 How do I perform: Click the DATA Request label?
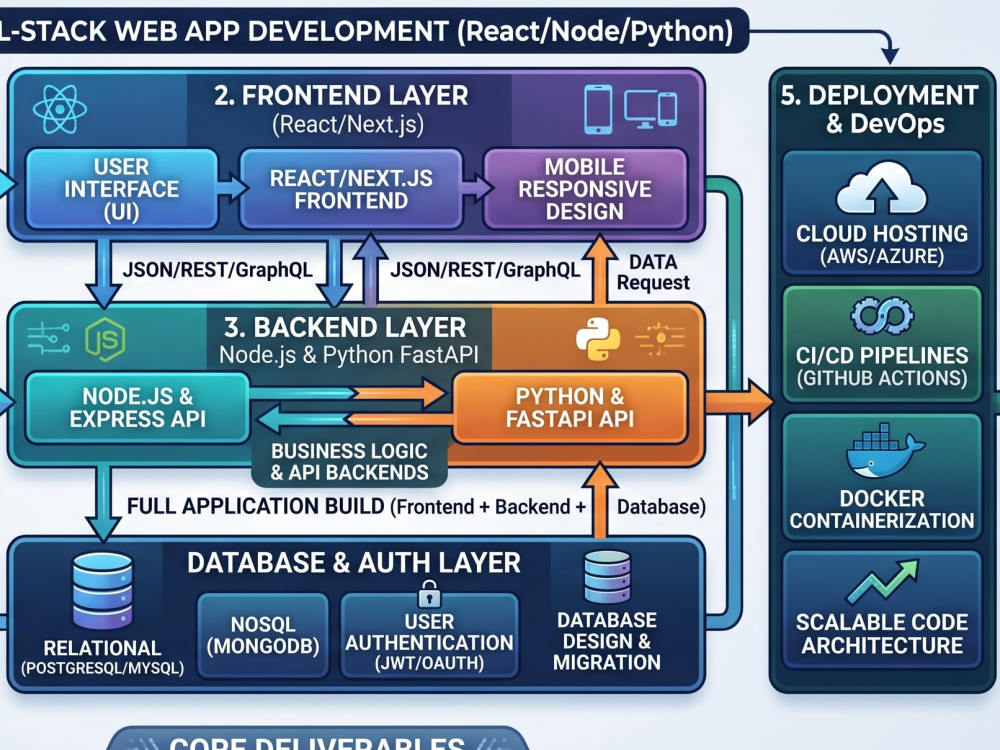(x=653, y=272)
